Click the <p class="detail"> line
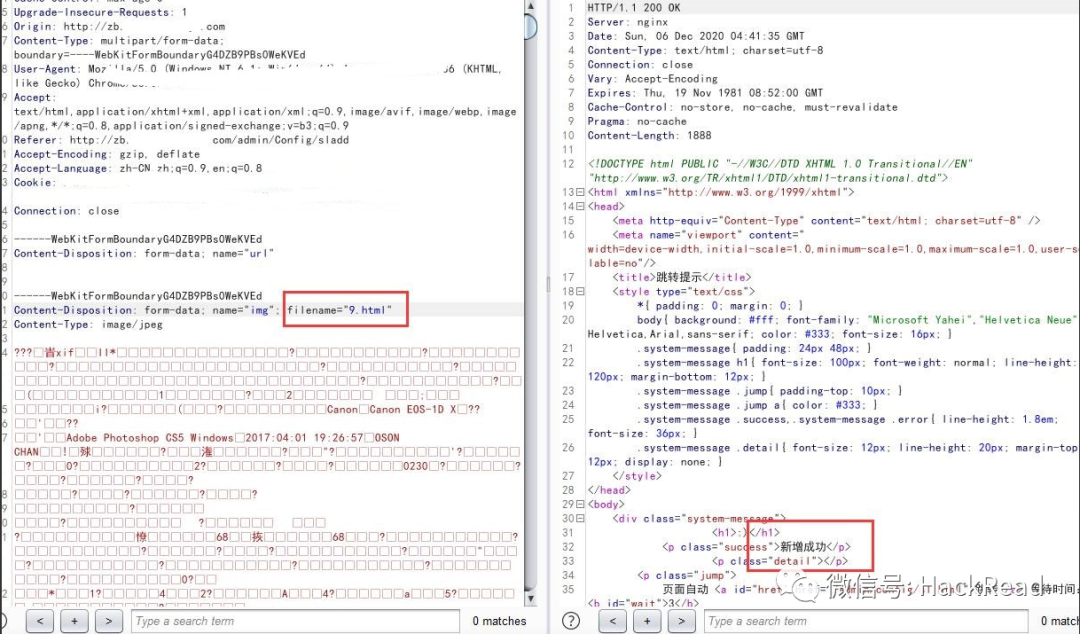Image resolution: width=1080 pixels, height=634 pixels. pyautogui.click(x=780, y=561)
